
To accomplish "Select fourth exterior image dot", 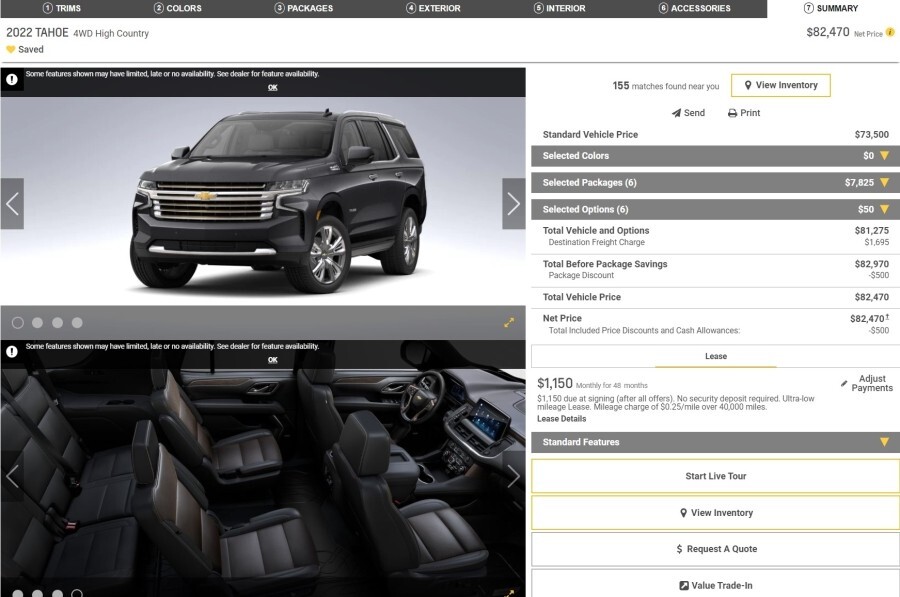I will click(x=77, y=323).
